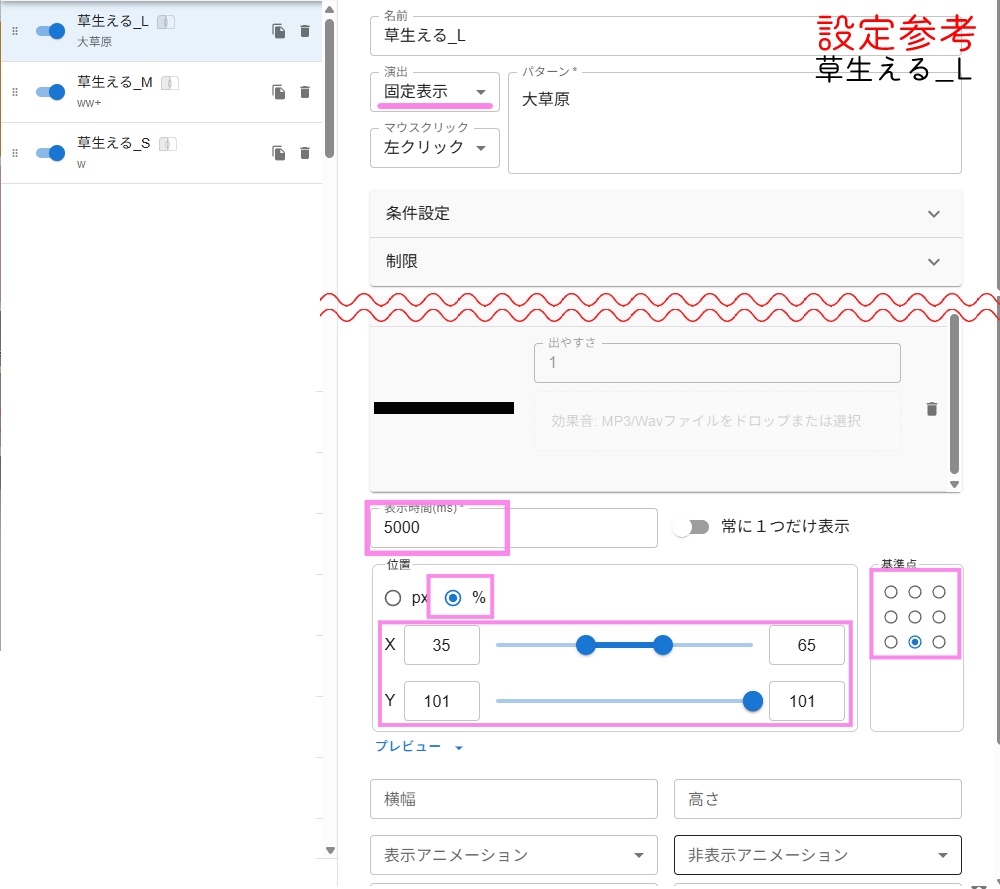The height and width of the screenshot is (889, 1000).
Task: Click the 出やすさ field
Action: (x=717, y=363)
